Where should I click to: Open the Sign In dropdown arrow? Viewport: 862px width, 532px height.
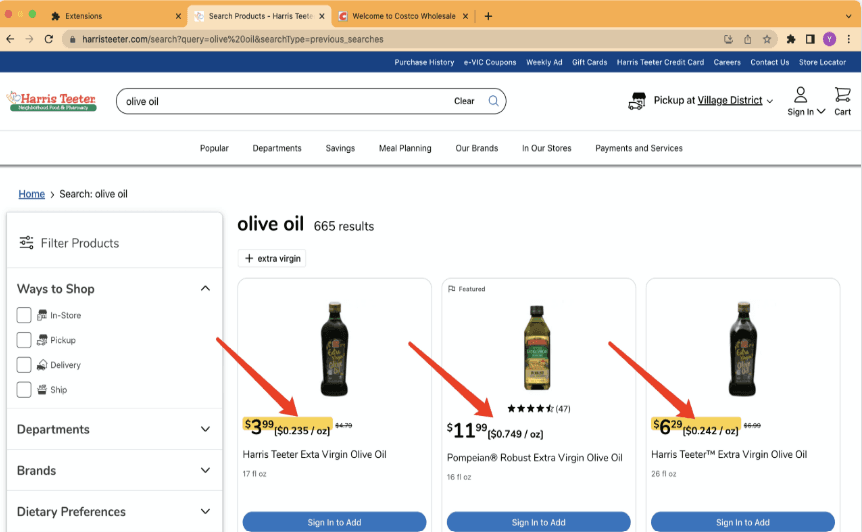click(821, 112)
